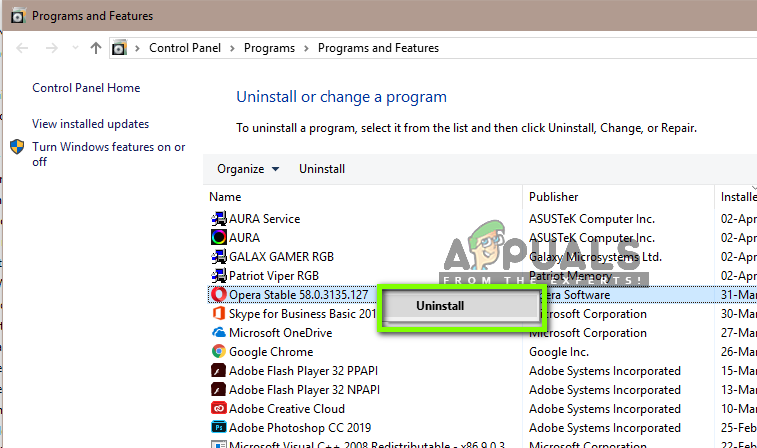Select Adobe Flash Player 32 NPAPI
Viewport: 757px width, 448px height.
[304, 390]
